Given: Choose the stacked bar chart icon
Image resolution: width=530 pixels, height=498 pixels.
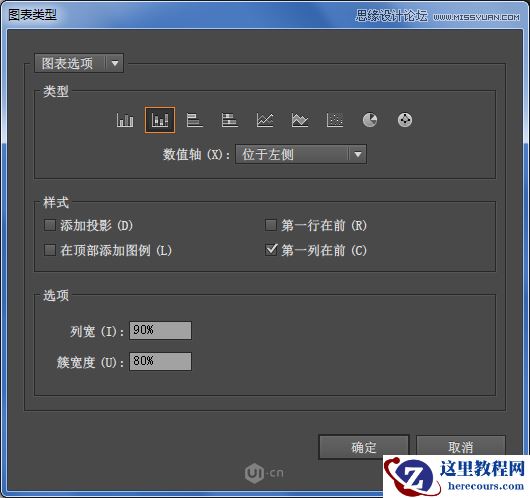Looking at the screenshot, I should tap(230, 120).
